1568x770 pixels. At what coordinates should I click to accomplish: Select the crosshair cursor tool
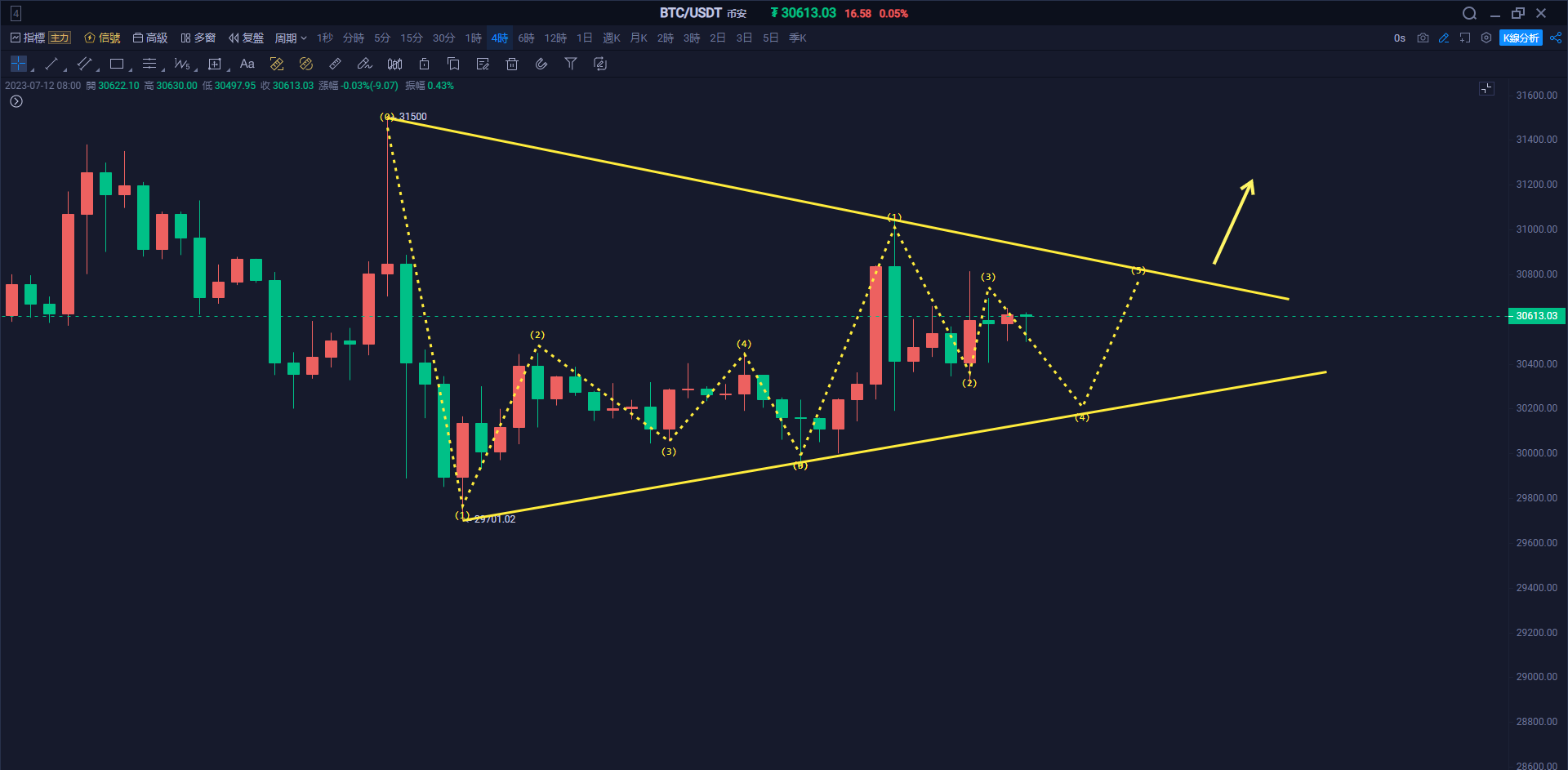pyautogui.click(x=19, y=64)
